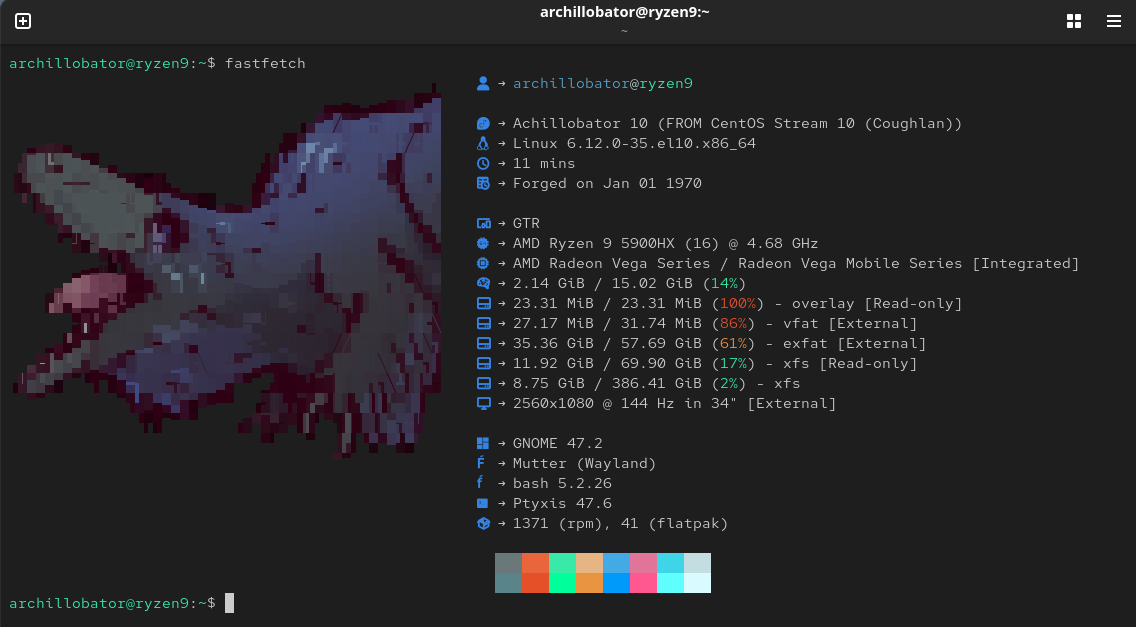Click the text Achillobator 10
The height and width of the screenshot is (627, 1136).
tap(580, 123)
